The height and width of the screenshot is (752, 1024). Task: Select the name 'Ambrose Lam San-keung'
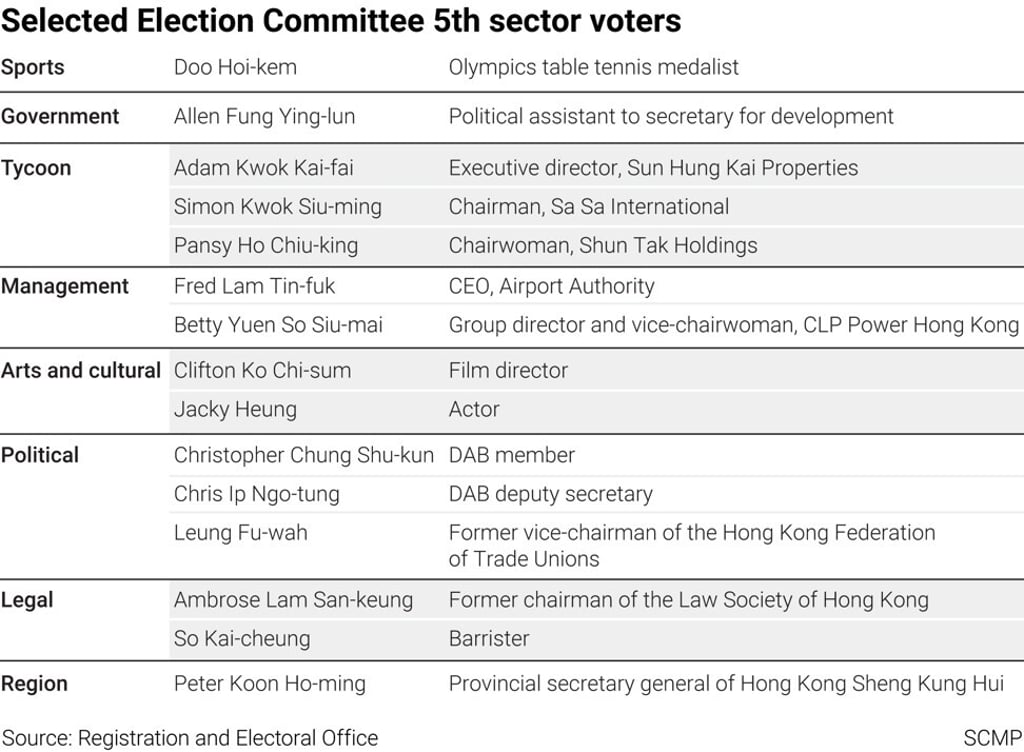(293, 600)
